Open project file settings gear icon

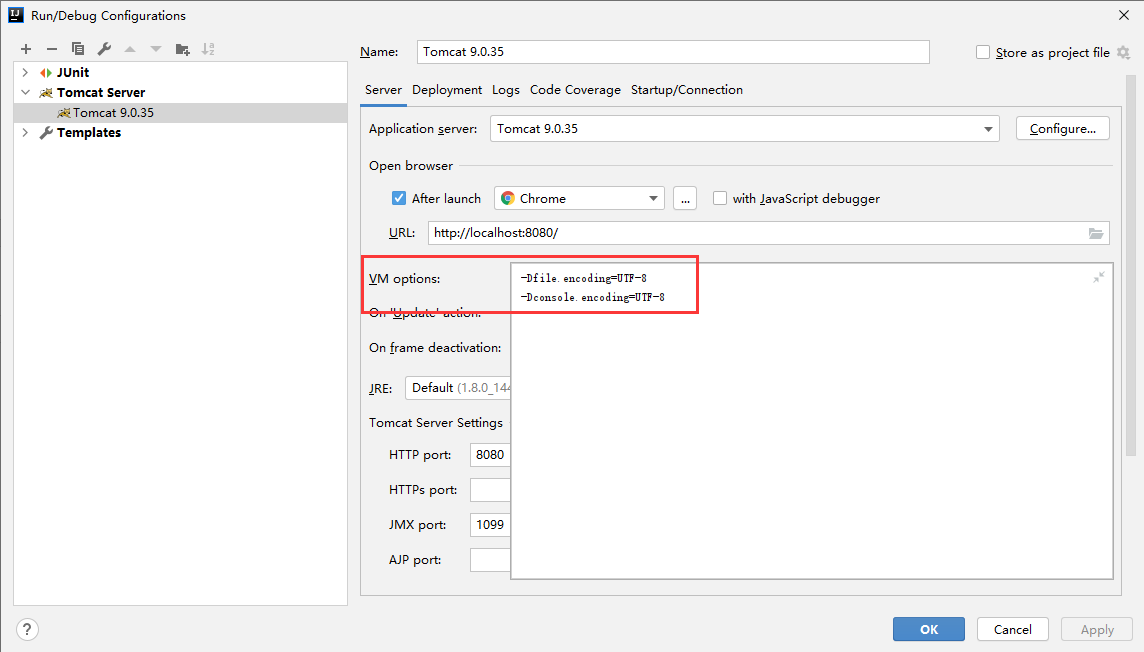1124,53
